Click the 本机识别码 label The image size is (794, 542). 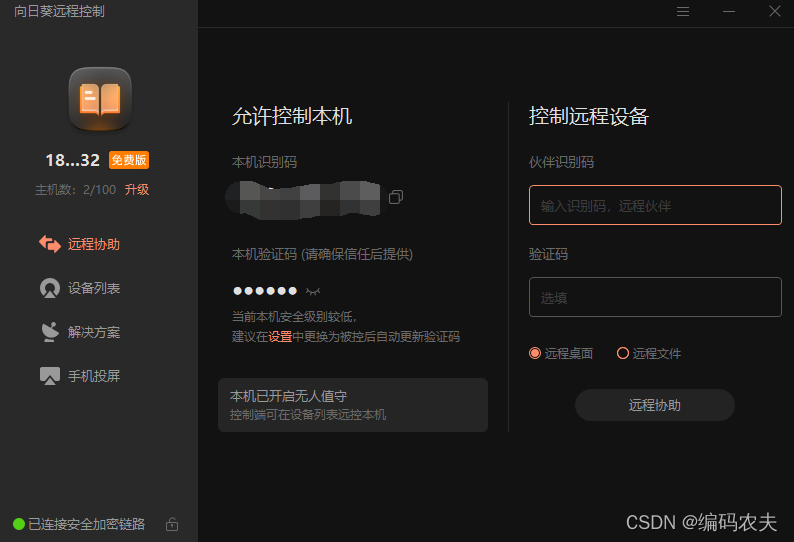point(264,162)
